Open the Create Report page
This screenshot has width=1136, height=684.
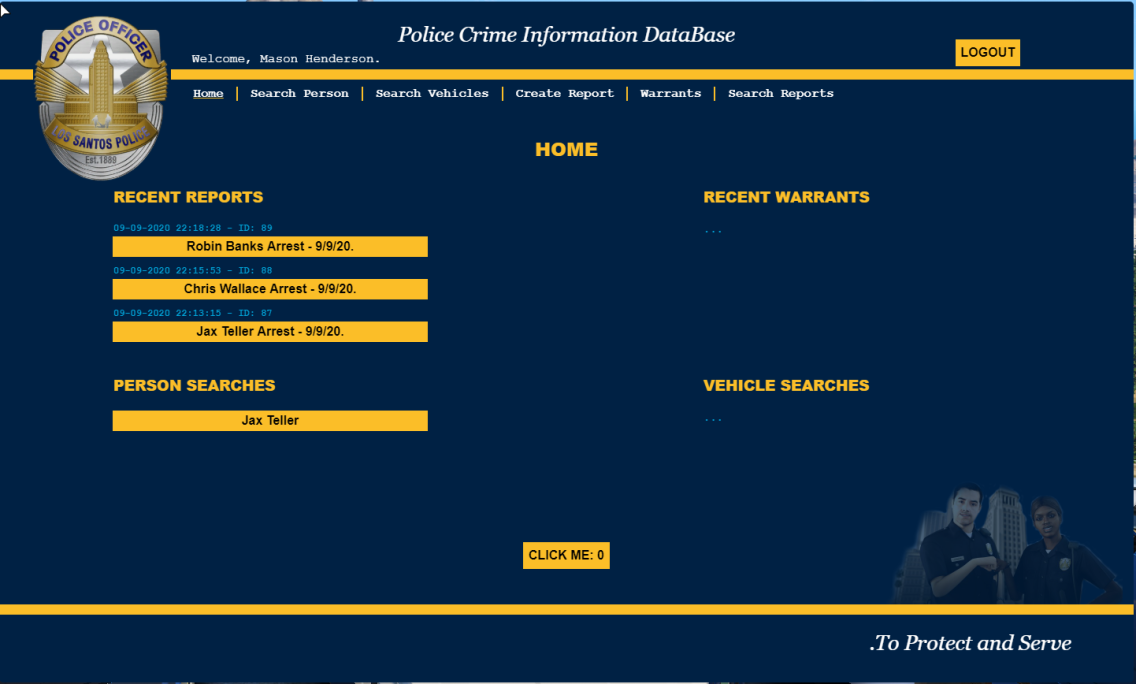coord(564,93)
